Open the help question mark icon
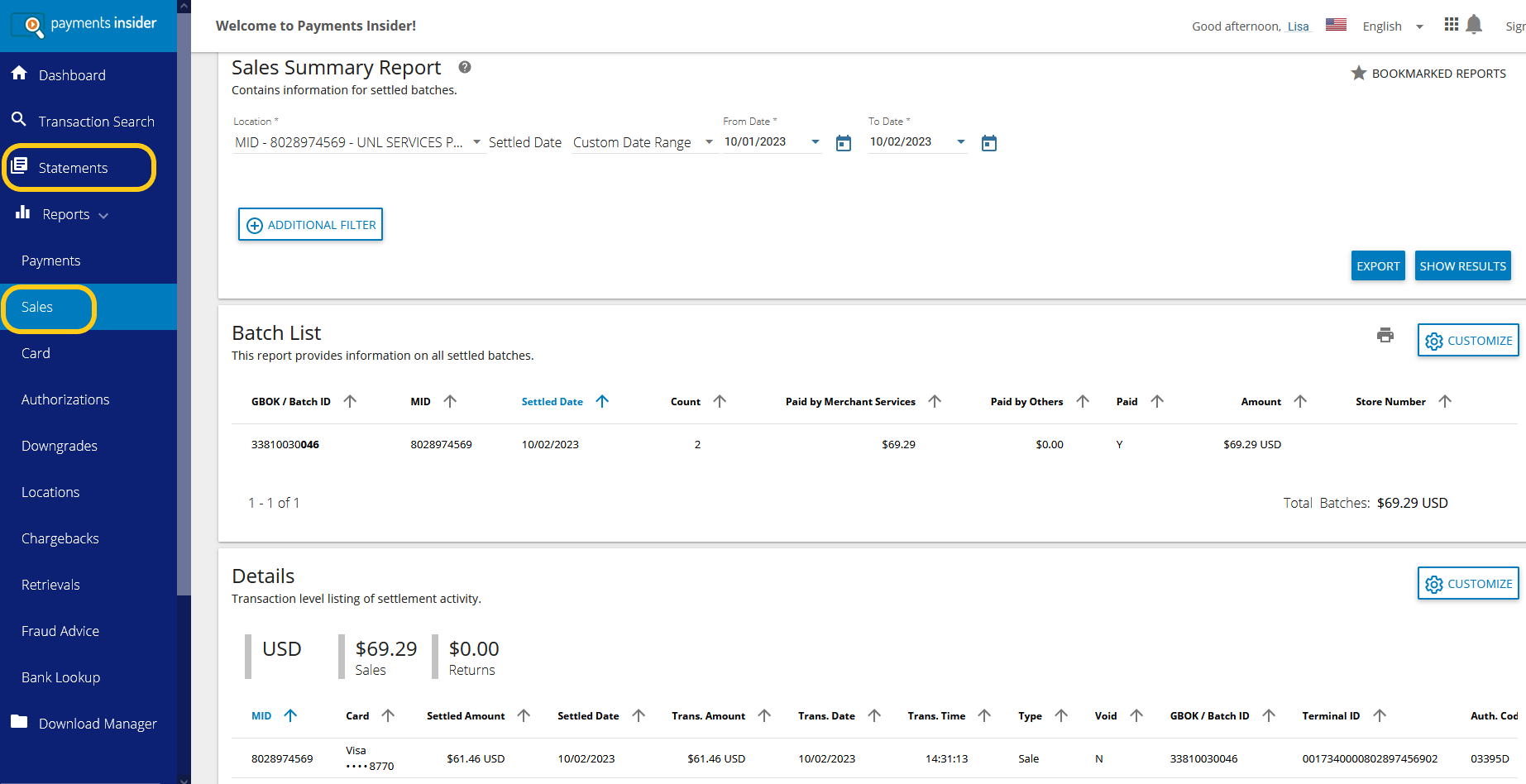The height and width of the screenshot is (784, 1526). pos(465,67)
